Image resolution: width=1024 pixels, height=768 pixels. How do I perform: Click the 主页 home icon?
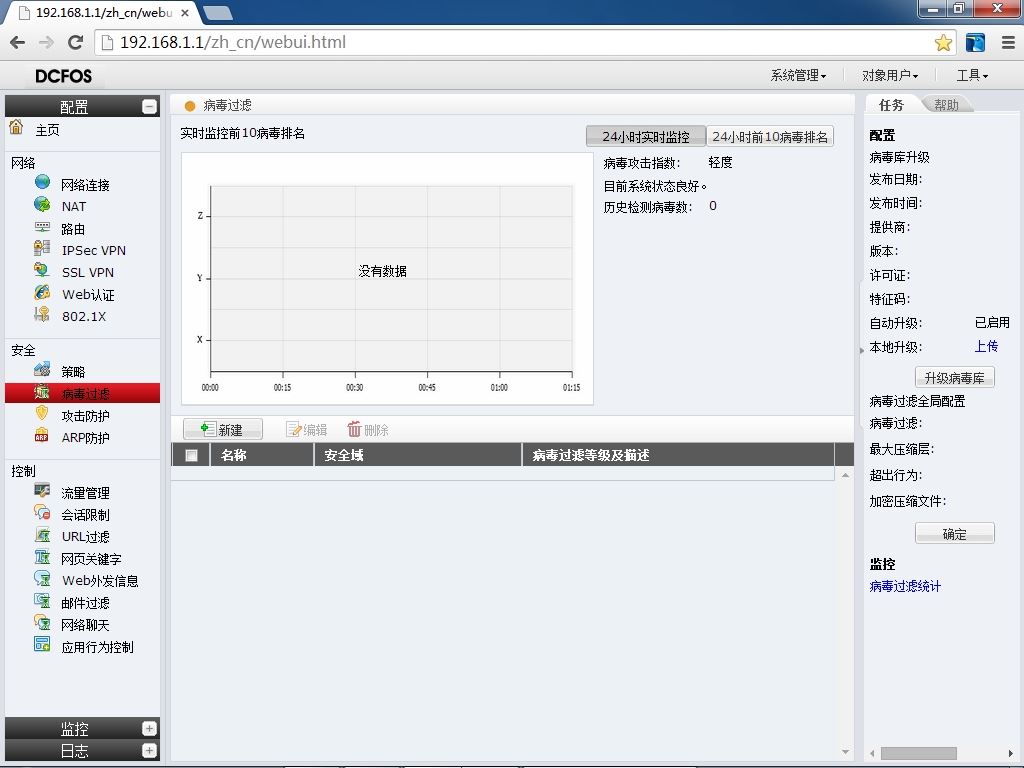coord(16,127)
